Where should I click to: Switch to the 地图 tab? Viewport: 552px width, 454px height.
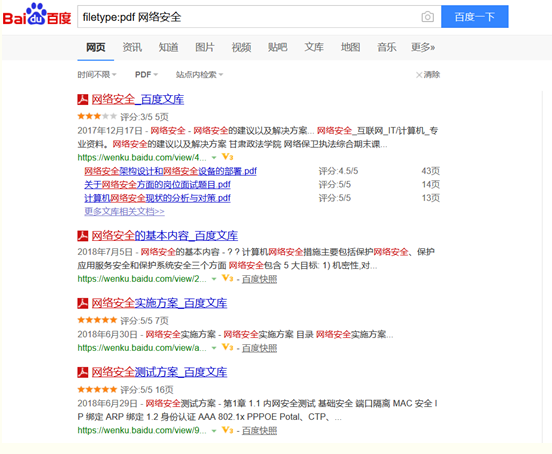tap(350, 47)
